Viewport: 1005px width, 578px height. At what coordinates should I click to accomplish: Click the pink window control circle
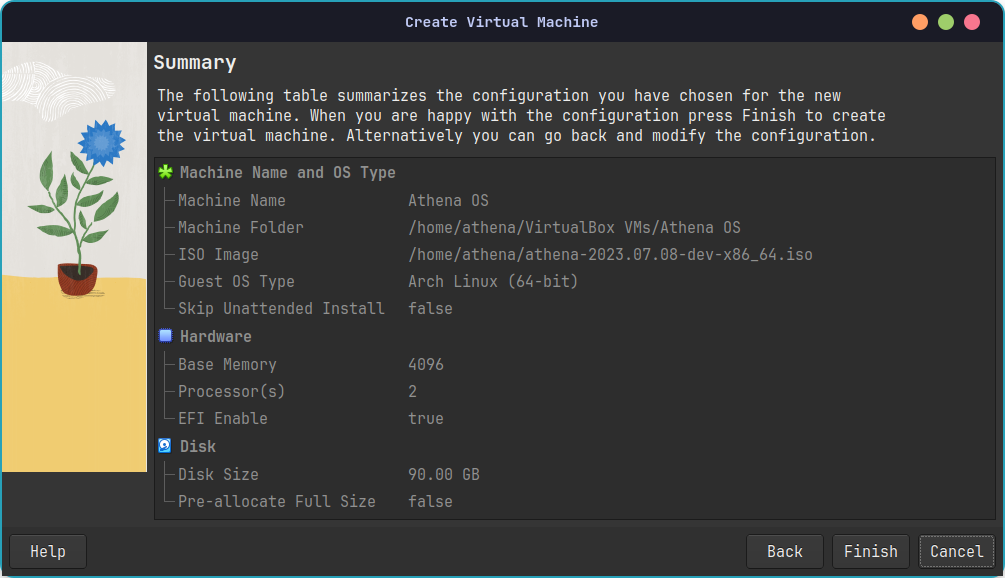[x=971, y=20]
